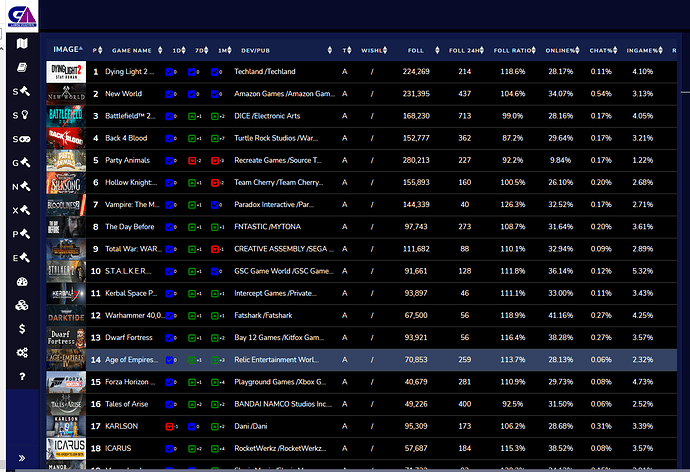
Task: Sort by P position column
Action: (x=97, y=50)
